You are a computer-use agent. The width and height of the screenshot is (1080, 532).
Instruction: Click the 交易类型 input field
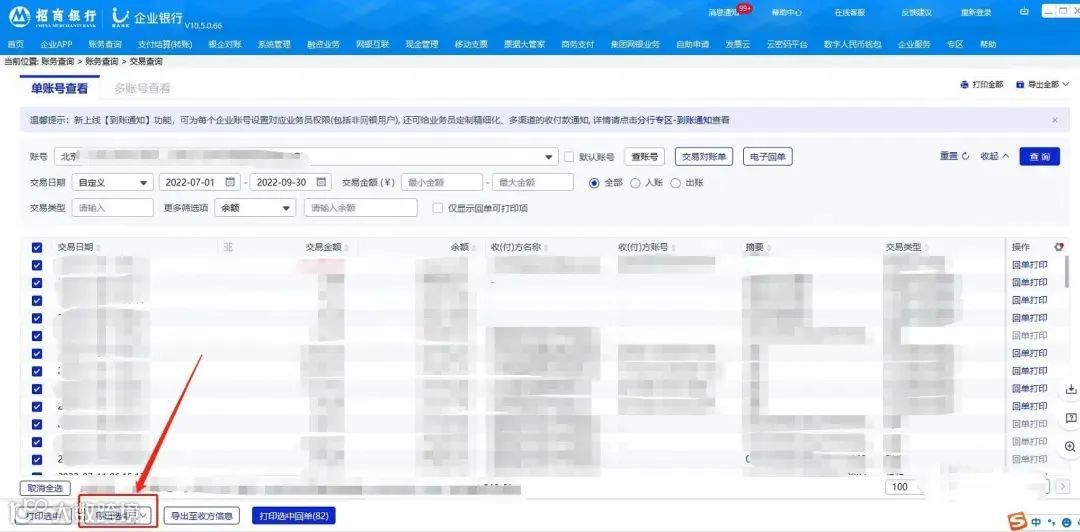click(x=112, y=207)
